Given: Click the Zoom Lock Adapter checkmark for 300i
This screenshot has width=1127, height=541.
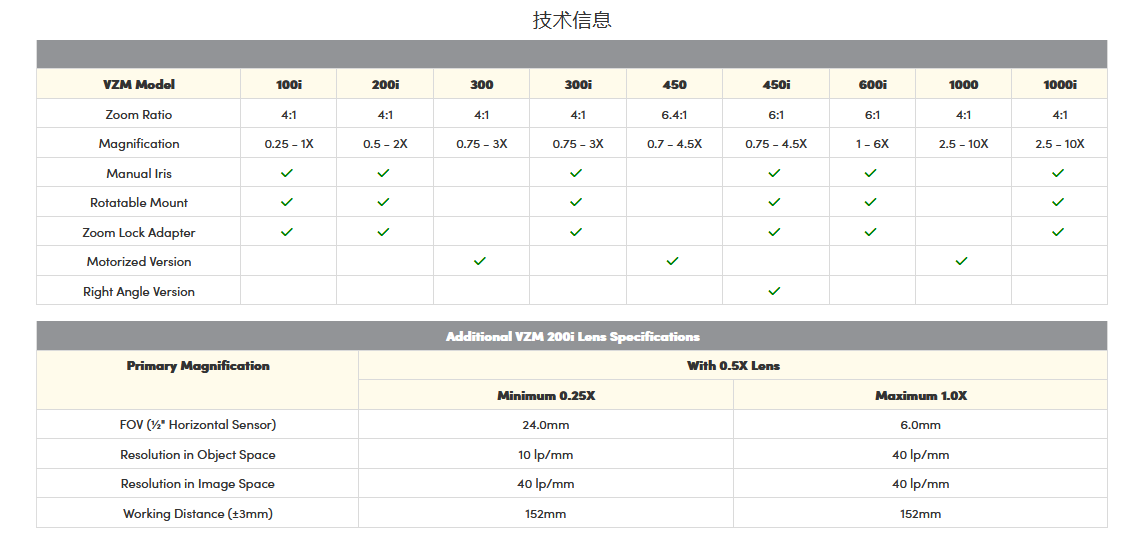Looking at the screenshot, I should click(576, 232).
